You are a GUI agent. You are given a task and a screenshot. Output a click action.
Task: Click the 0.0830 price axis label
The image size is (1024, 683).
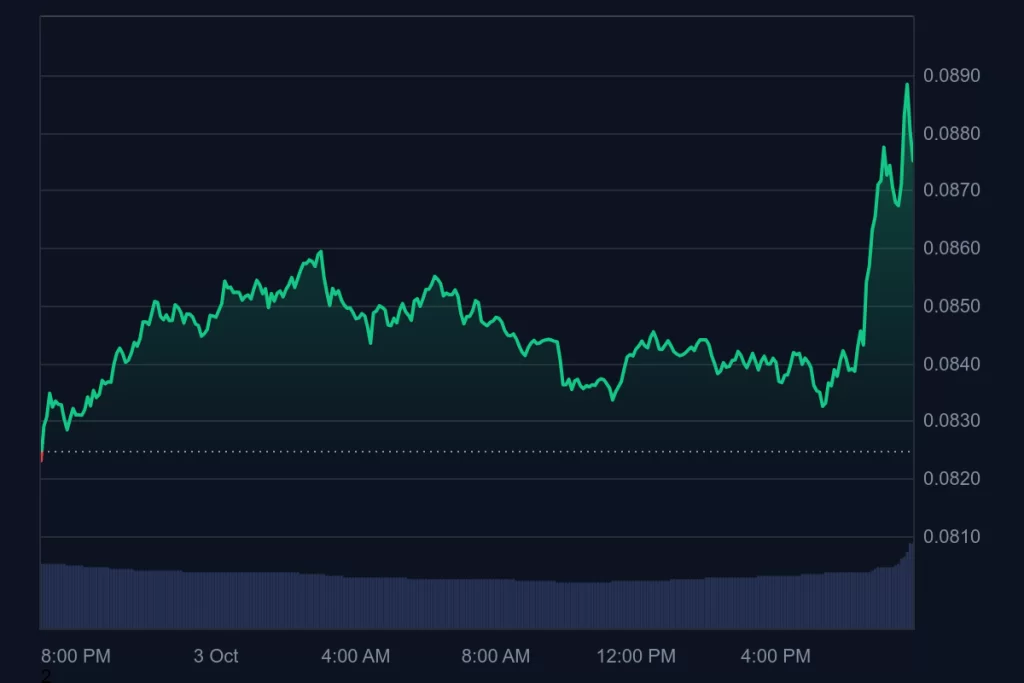pyautogui.click(x=951, y=421)
